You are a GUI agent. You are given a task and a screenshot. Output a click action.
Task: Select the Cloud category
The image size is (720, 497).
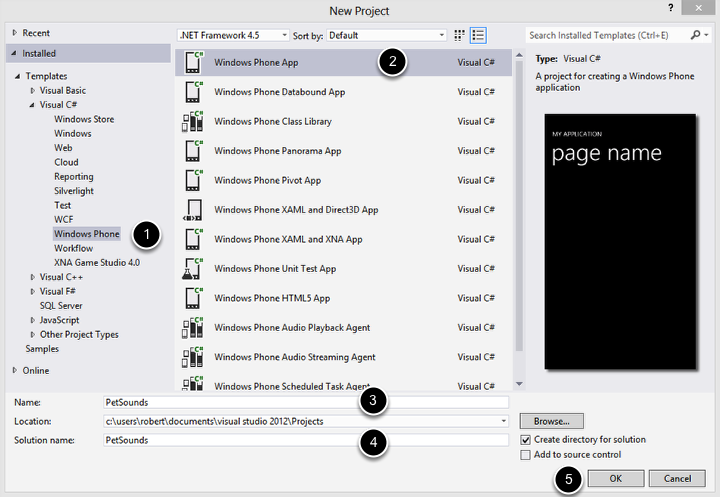pos(66,162)
